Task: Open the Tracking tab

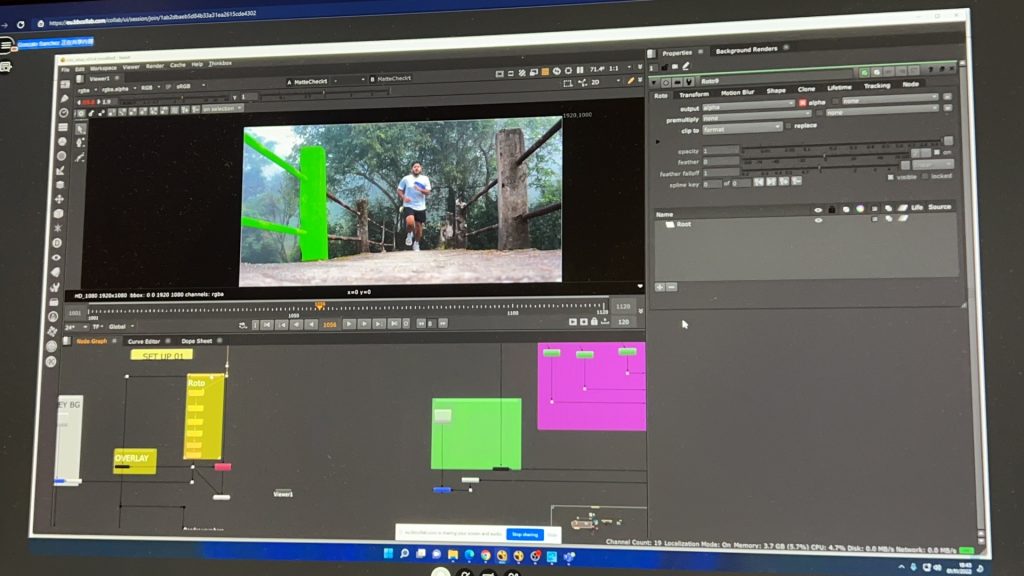Action: tap(877, 86)
